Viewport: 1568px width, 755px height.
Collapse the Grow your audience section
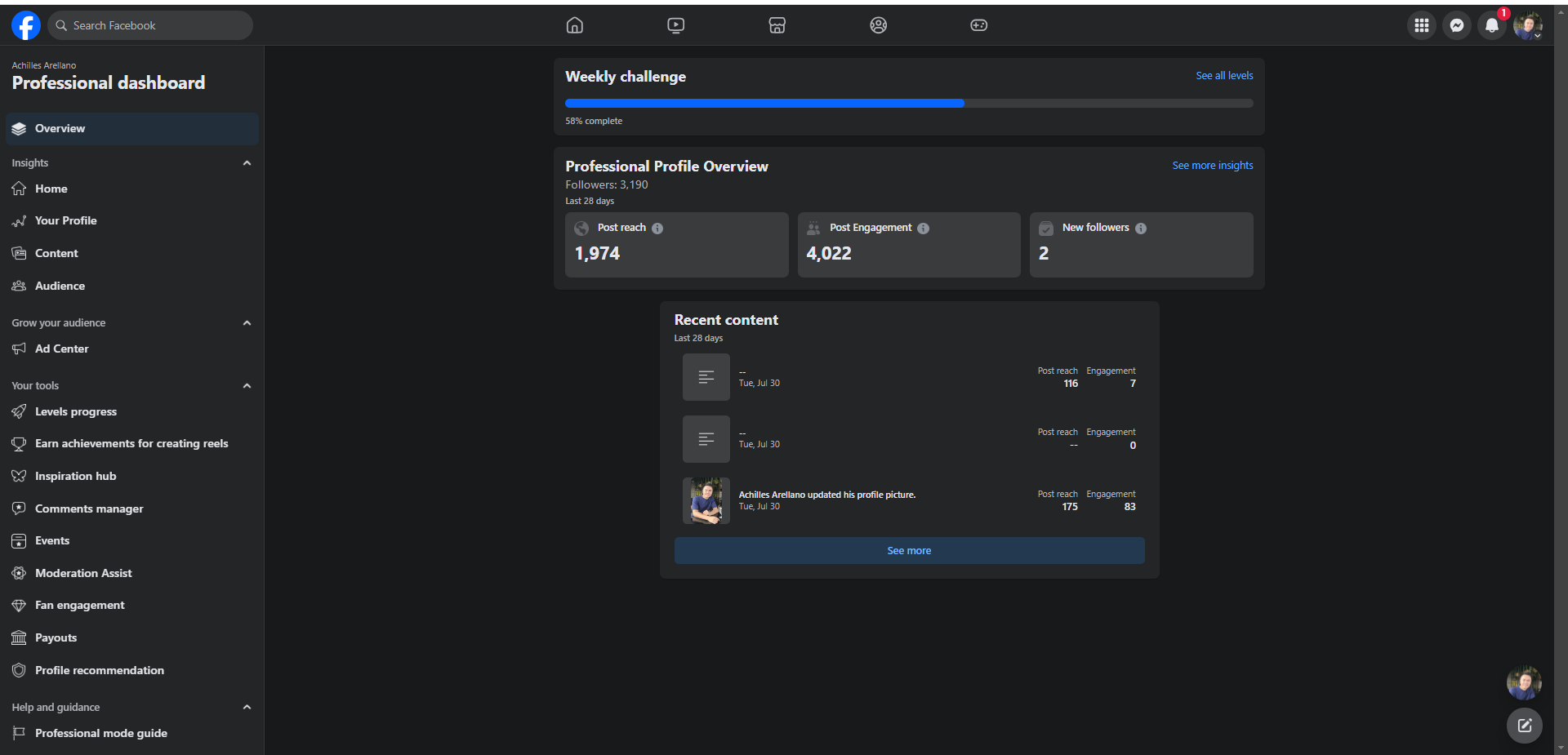tap(247, 323)
